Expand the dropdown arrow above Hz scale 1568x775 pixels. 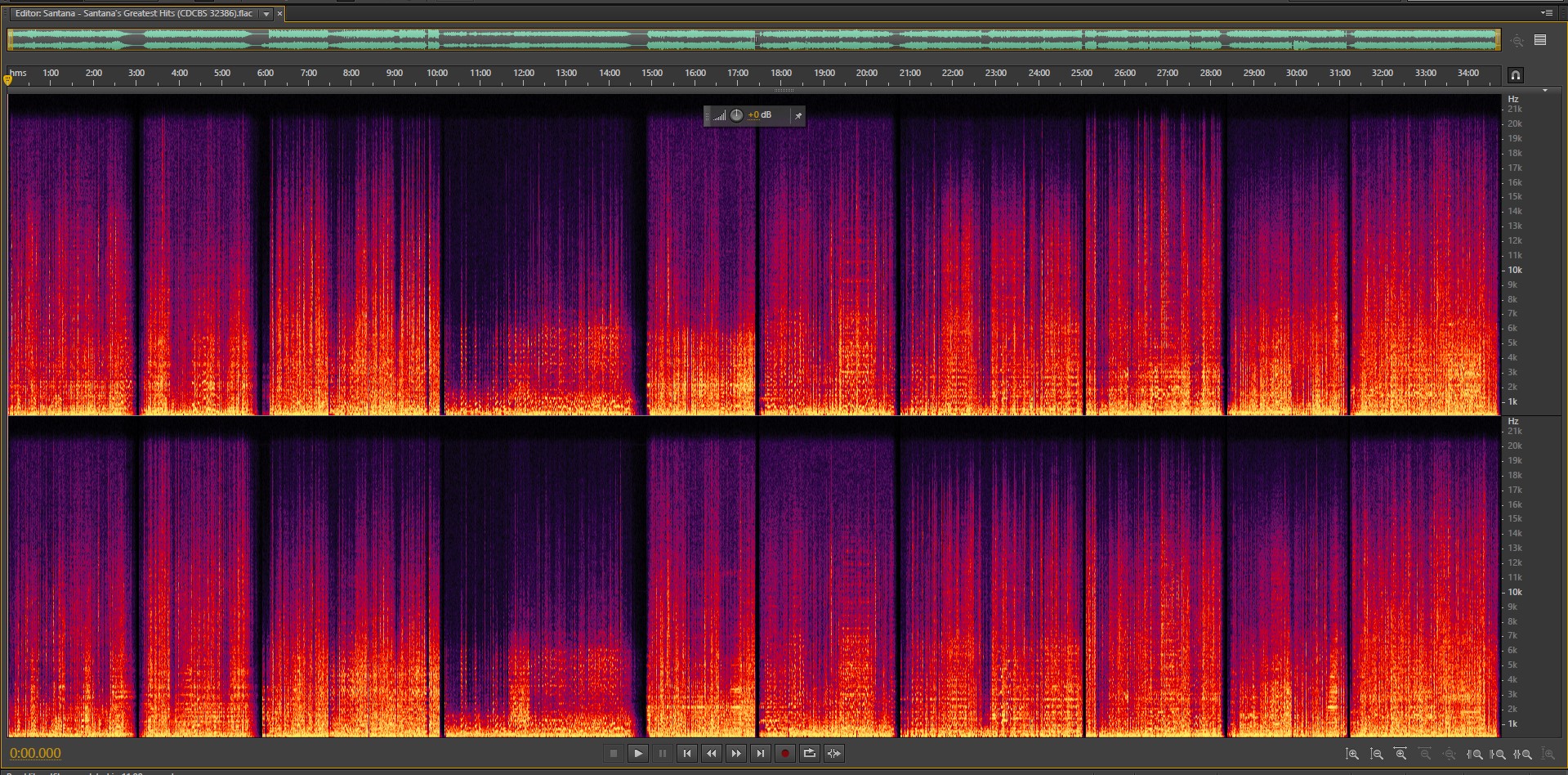pos(1544,91)
